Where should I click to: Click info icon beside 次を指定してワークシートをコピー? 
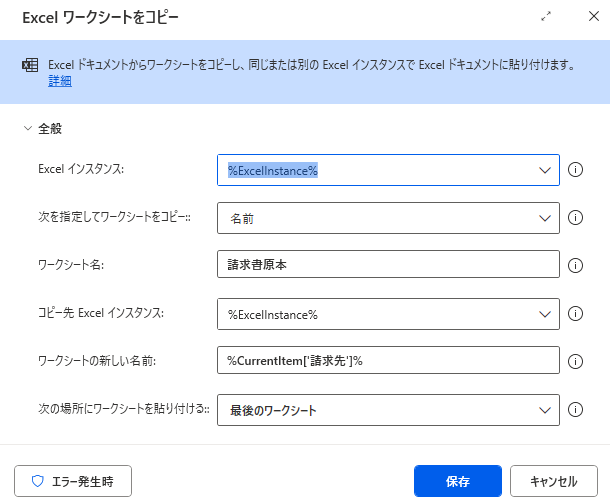tap(575, 217)
